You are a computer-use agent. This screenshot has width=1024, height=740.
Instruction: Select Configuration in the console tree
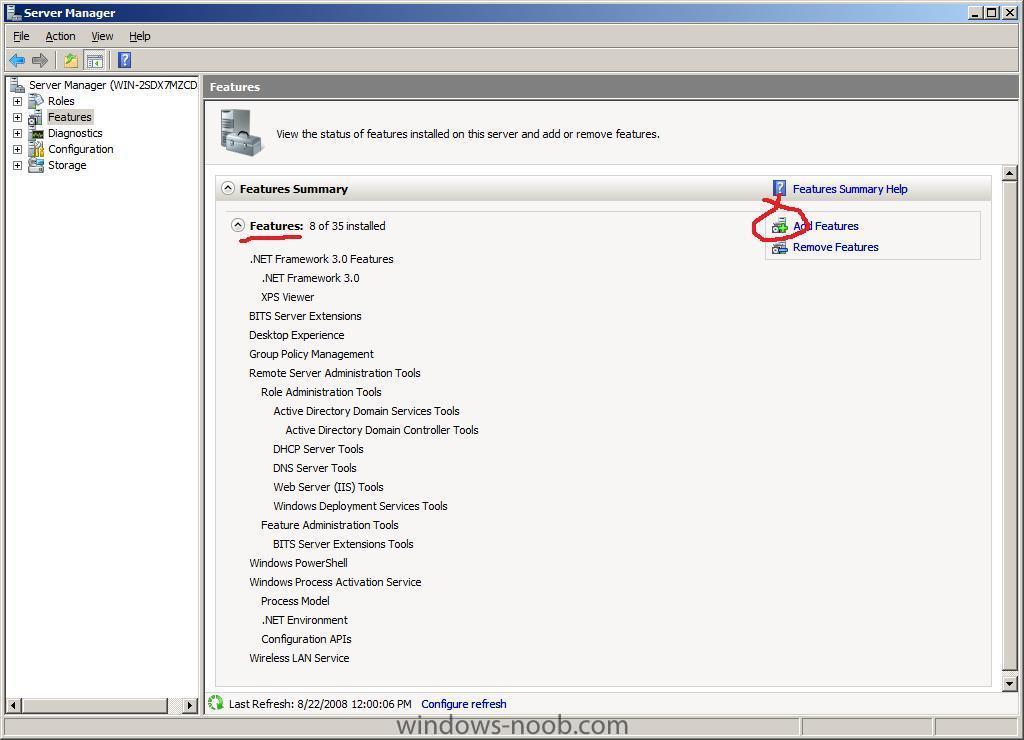81,150
